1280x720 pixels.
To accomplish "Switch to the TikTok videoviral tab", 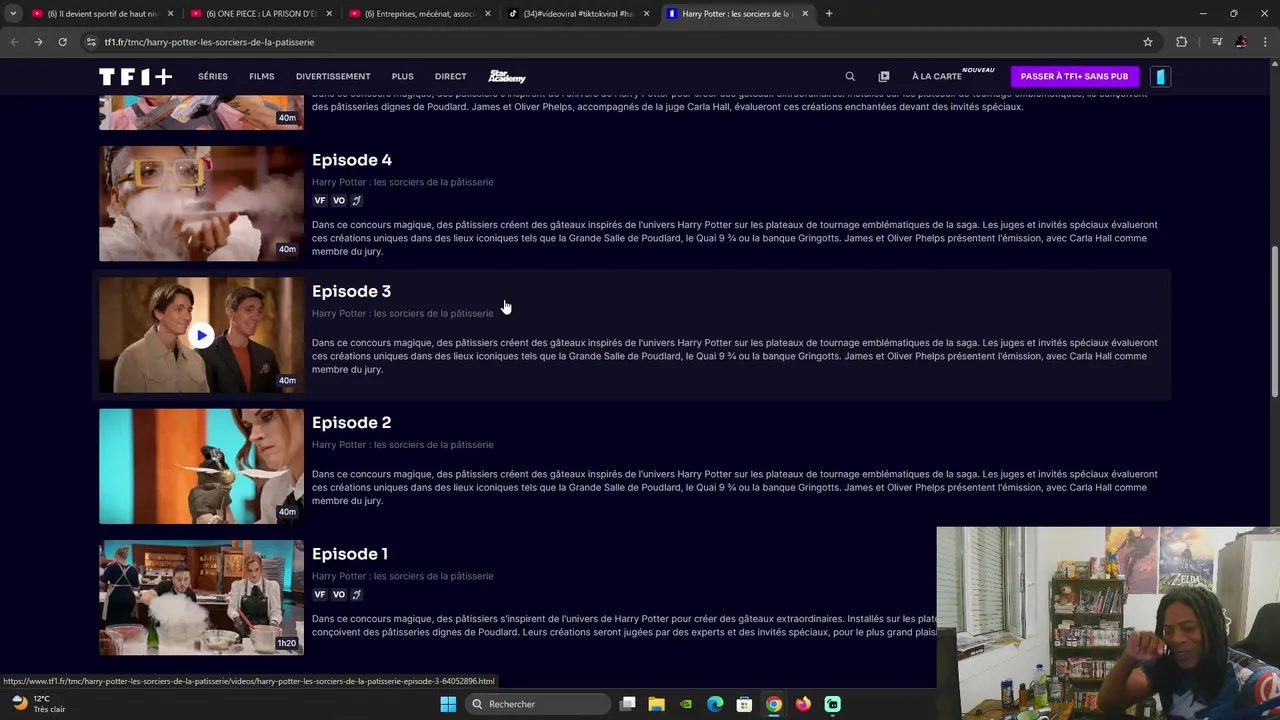I will (577, 14).
